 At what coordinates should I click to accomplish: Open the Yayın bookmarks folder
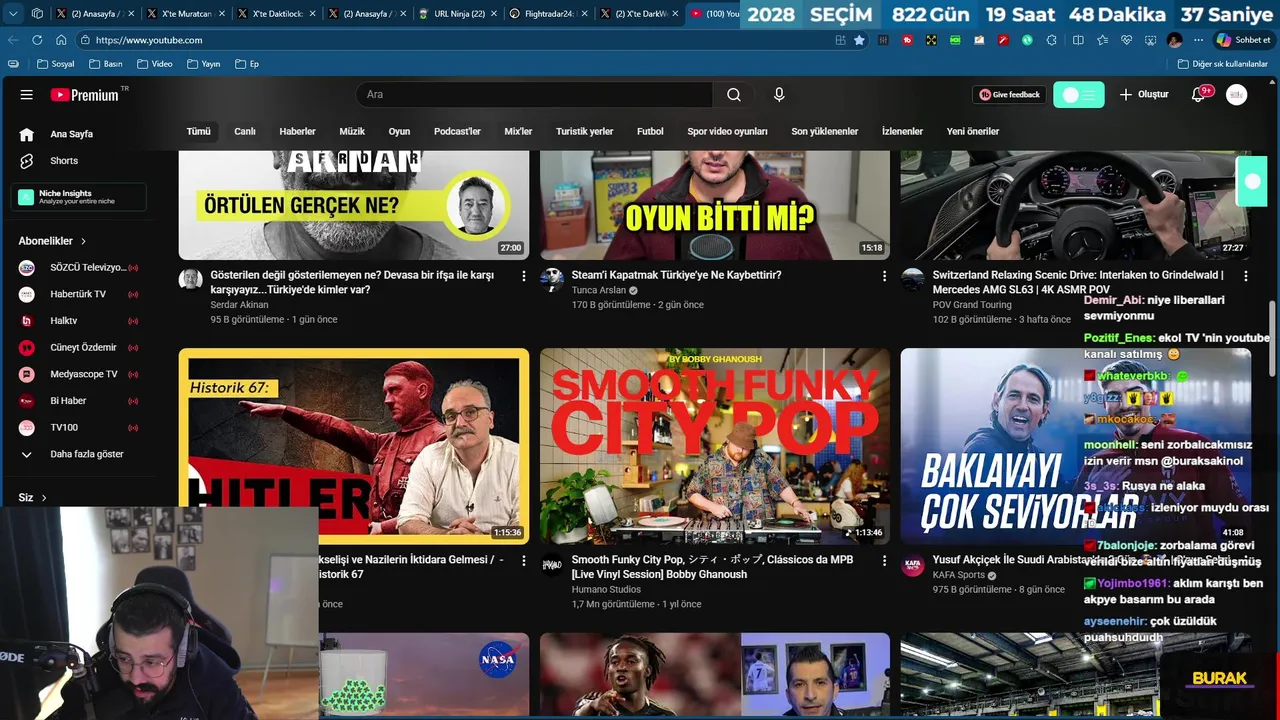click(x=202, y=64)
